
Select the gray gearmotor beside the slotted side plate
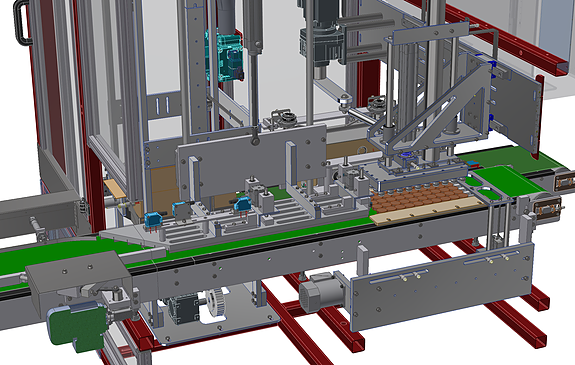pyautogui.click(x=322, y=293)
